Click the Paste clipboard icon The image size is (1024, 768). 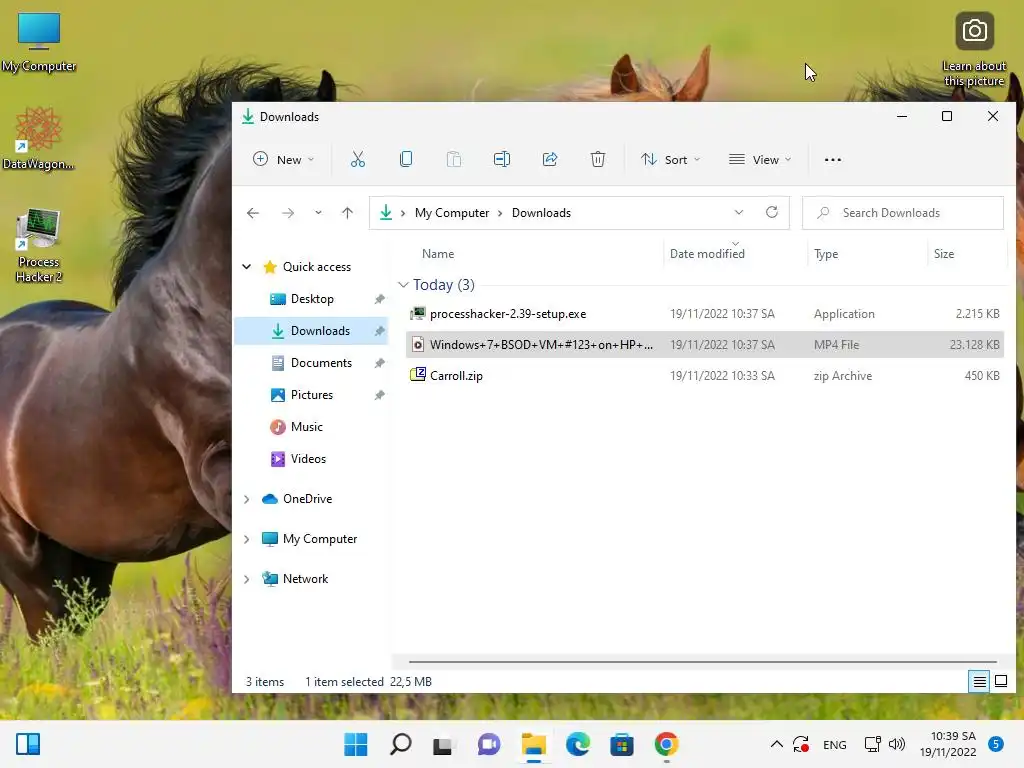tap(453, 159)
